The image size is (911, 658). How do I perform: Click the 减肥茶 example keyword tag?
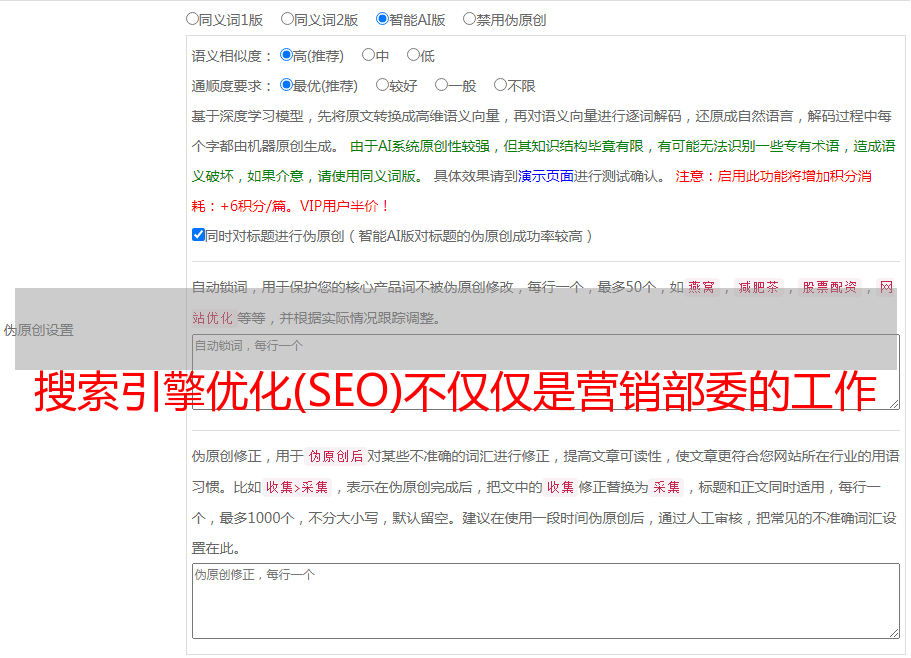758,287
